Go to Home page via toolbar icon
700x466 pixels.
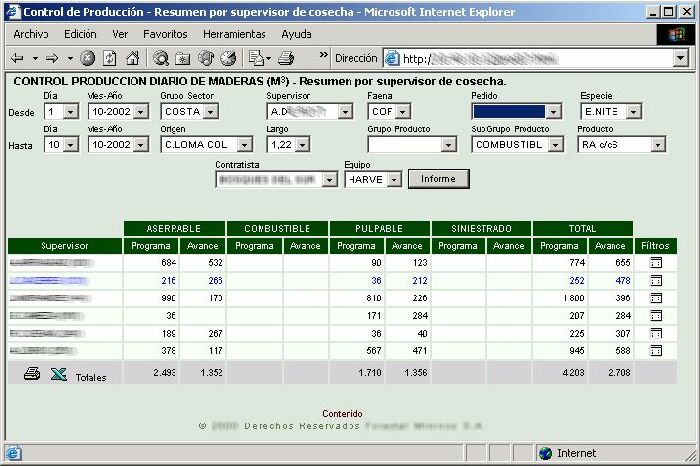[131, 58]
